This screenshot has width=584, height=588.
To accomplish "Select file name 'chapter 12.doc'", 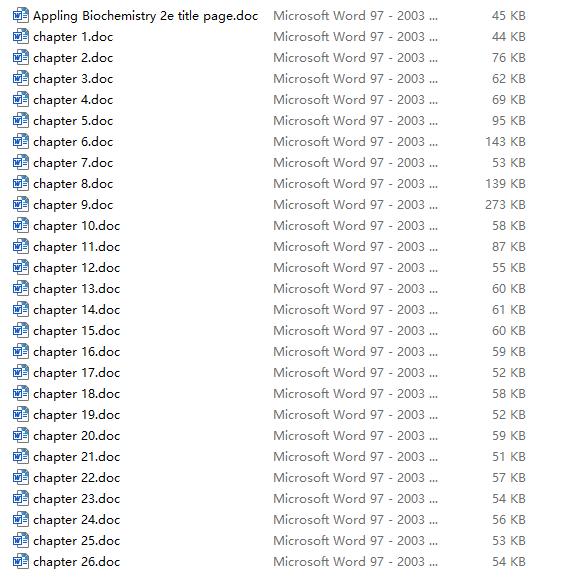I will click(x=77, y=268).
